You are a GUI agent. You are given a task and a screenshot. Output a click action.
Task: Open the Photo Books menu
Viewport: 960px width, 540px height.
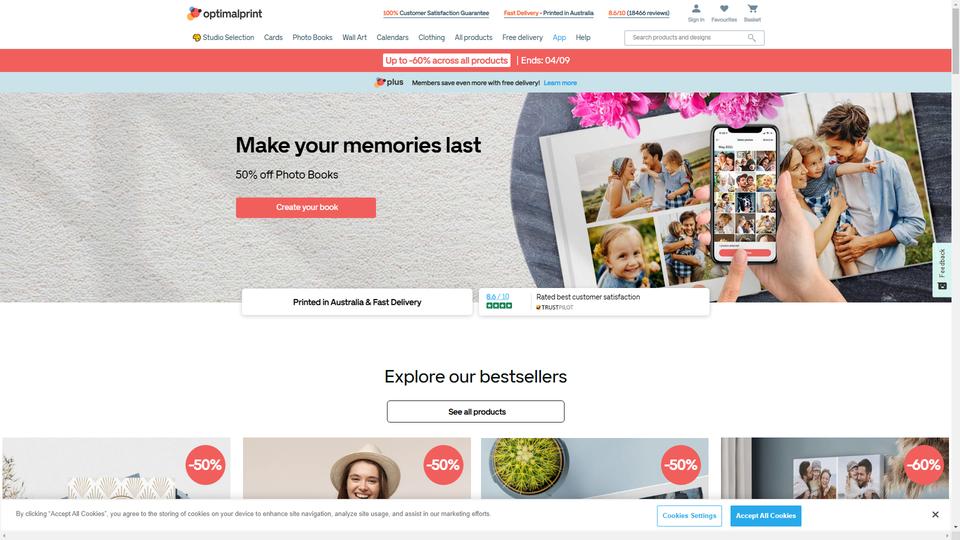[312, 37]
